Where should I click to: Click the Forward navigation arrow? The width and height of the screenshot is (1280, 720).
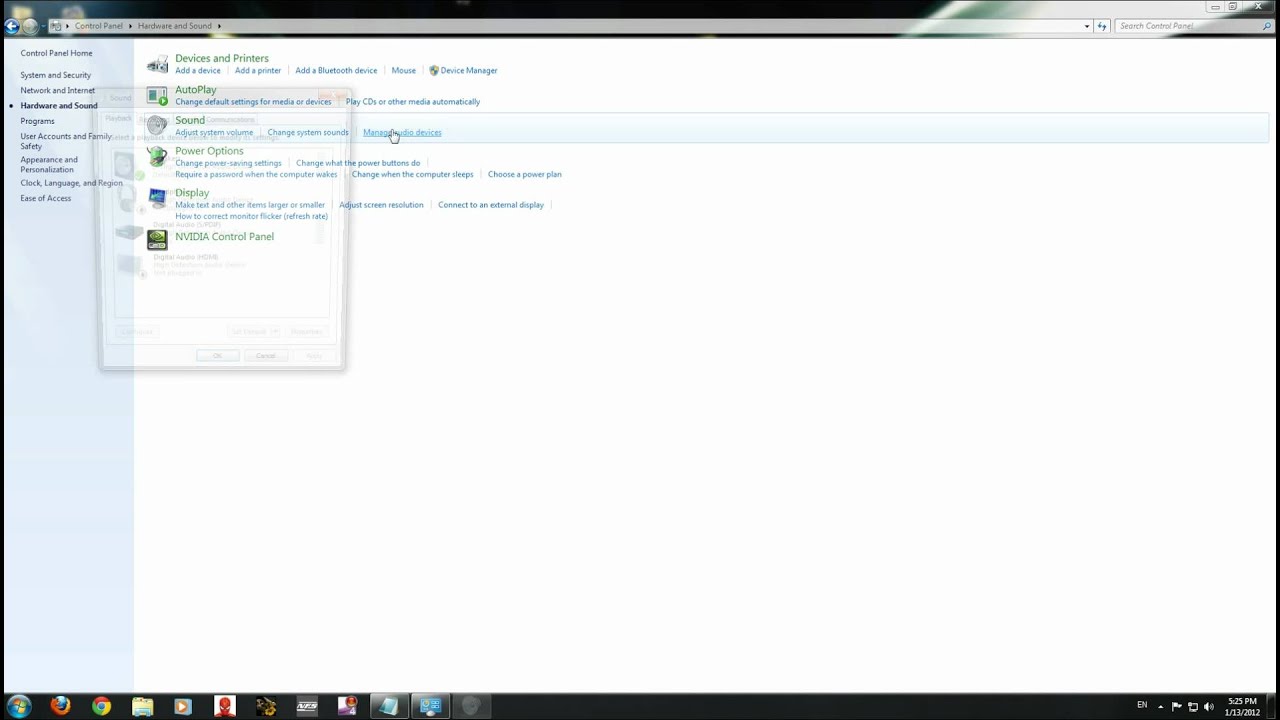[30, 26]
